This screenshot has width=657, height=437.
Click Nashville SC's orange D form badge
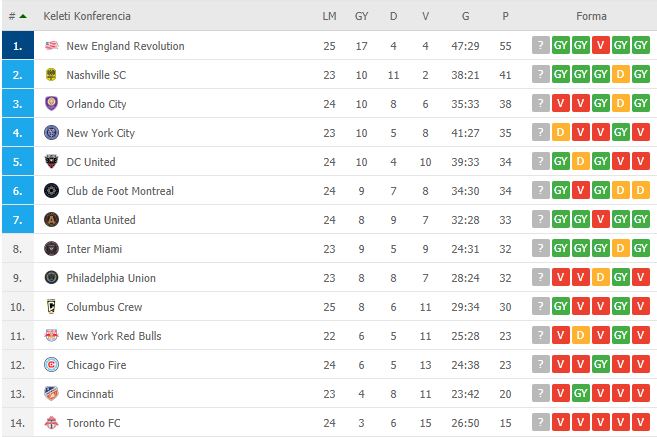coord(621,74)
